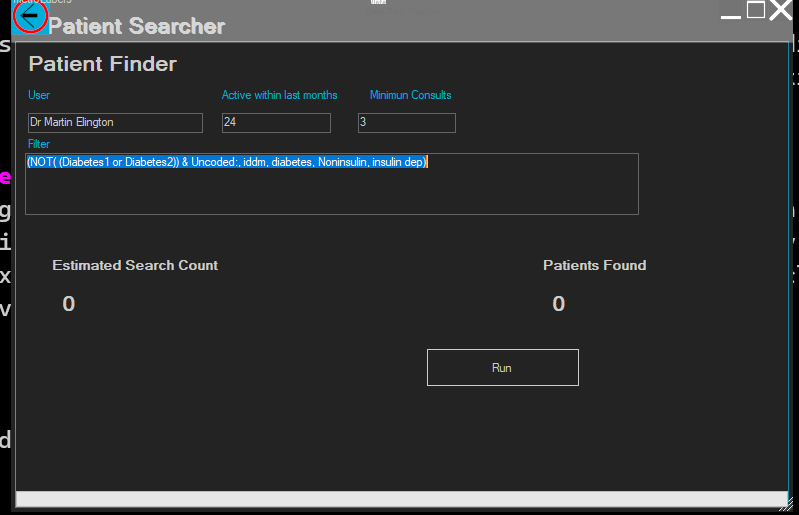Viewport: 799px width, 515px height.
Task: Minimize the Patient Searcher window
Action: coord(731,13)
